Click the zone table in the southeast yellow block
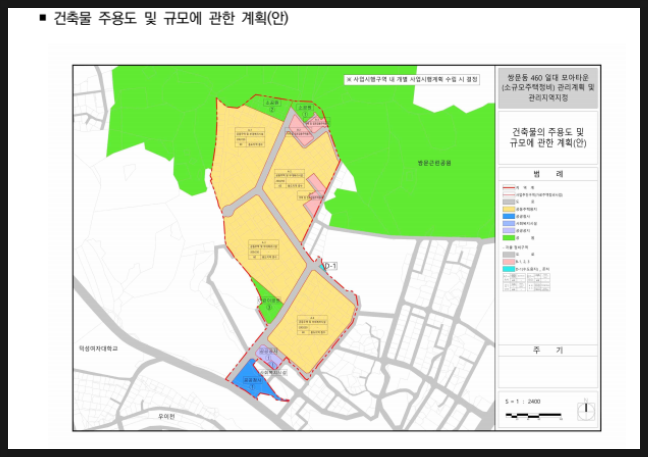This screenshot has width=648, height=457. click(313, 326)
